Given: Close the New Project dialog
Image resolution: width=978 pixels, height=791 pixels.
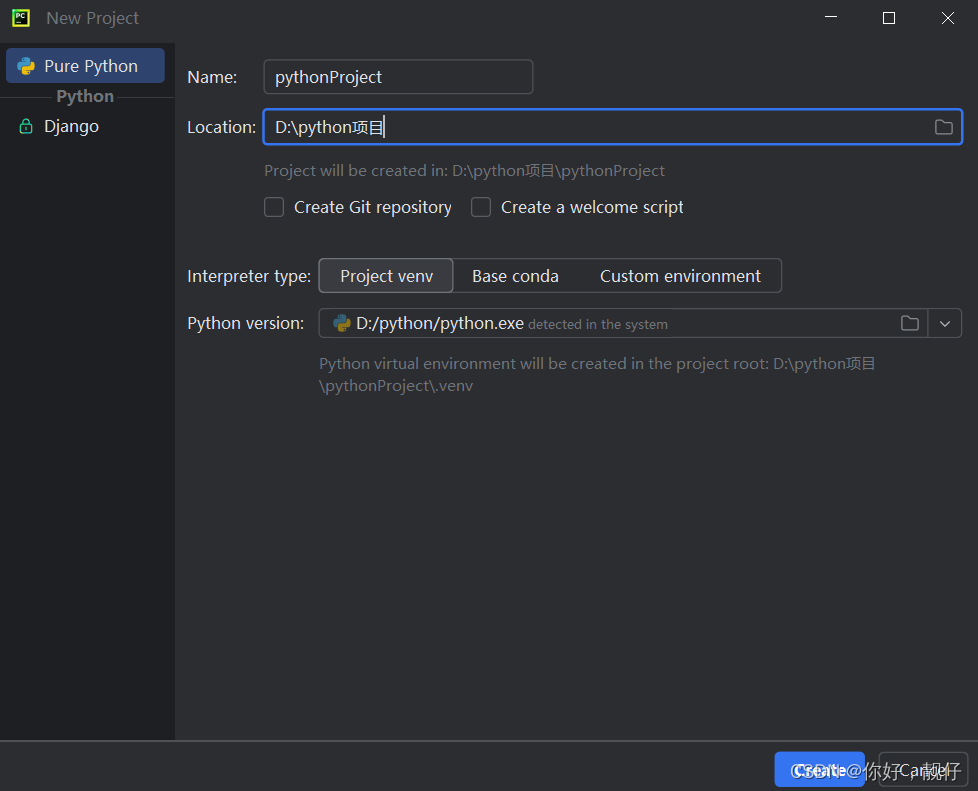Looking at the screenshot, I should tap(947, 17).
